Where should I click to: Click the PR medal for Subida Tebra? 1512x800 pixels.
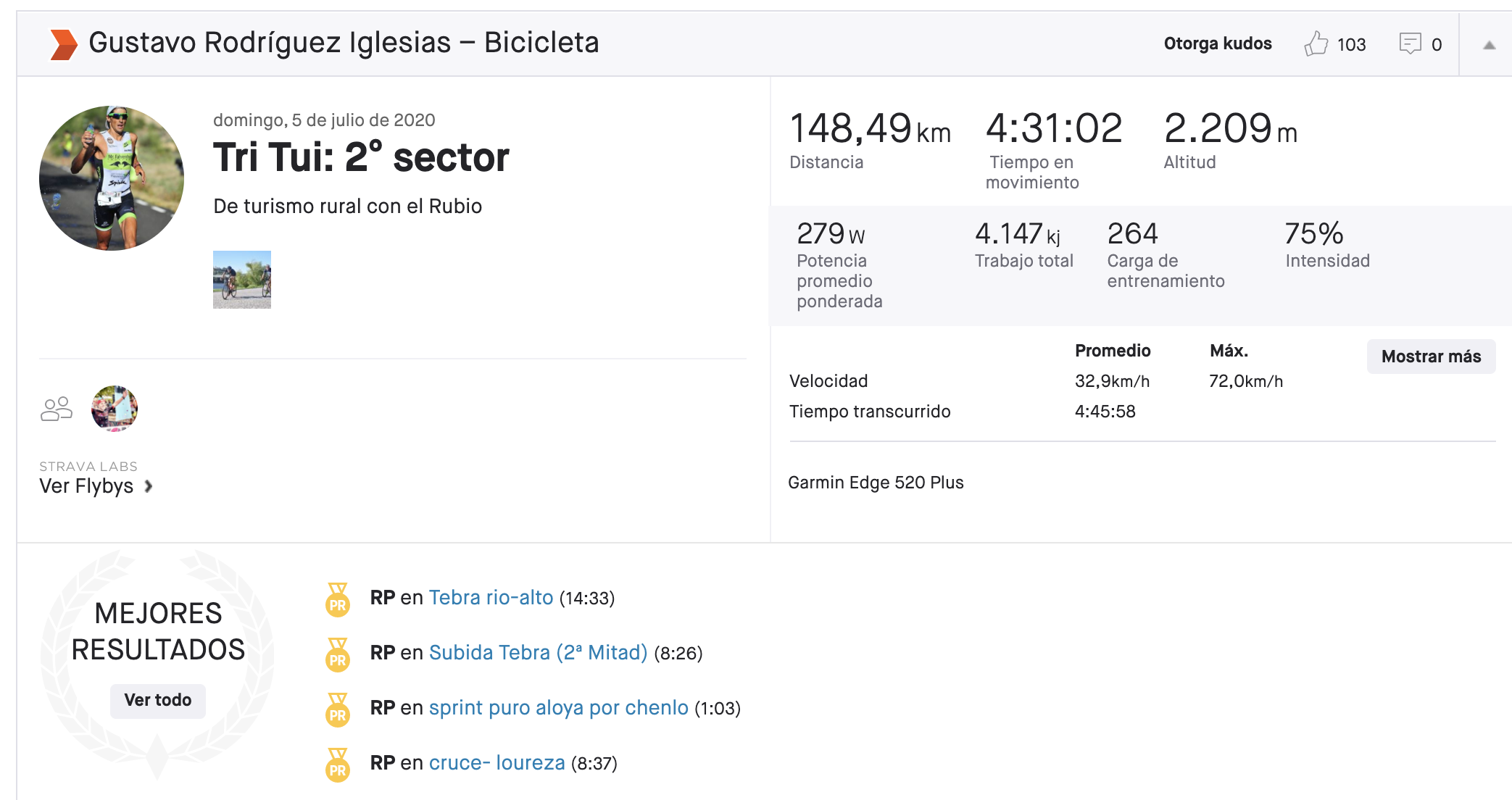338,654
